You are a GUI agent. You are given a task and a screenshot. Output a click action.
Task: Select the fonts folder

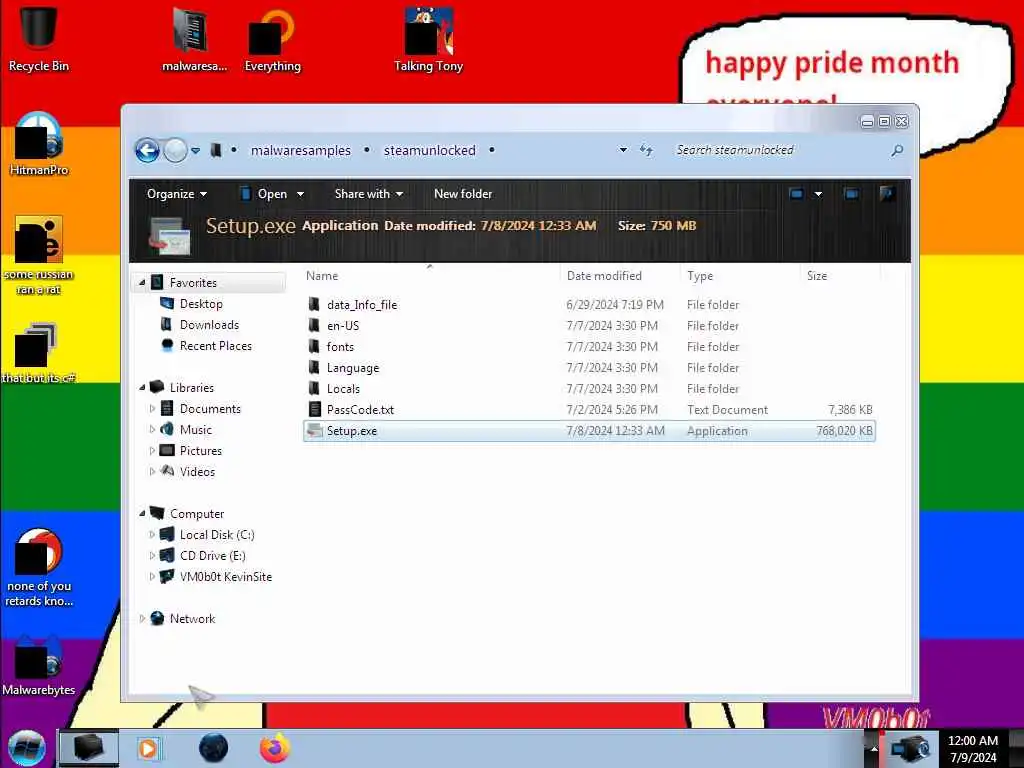(589, 347)
